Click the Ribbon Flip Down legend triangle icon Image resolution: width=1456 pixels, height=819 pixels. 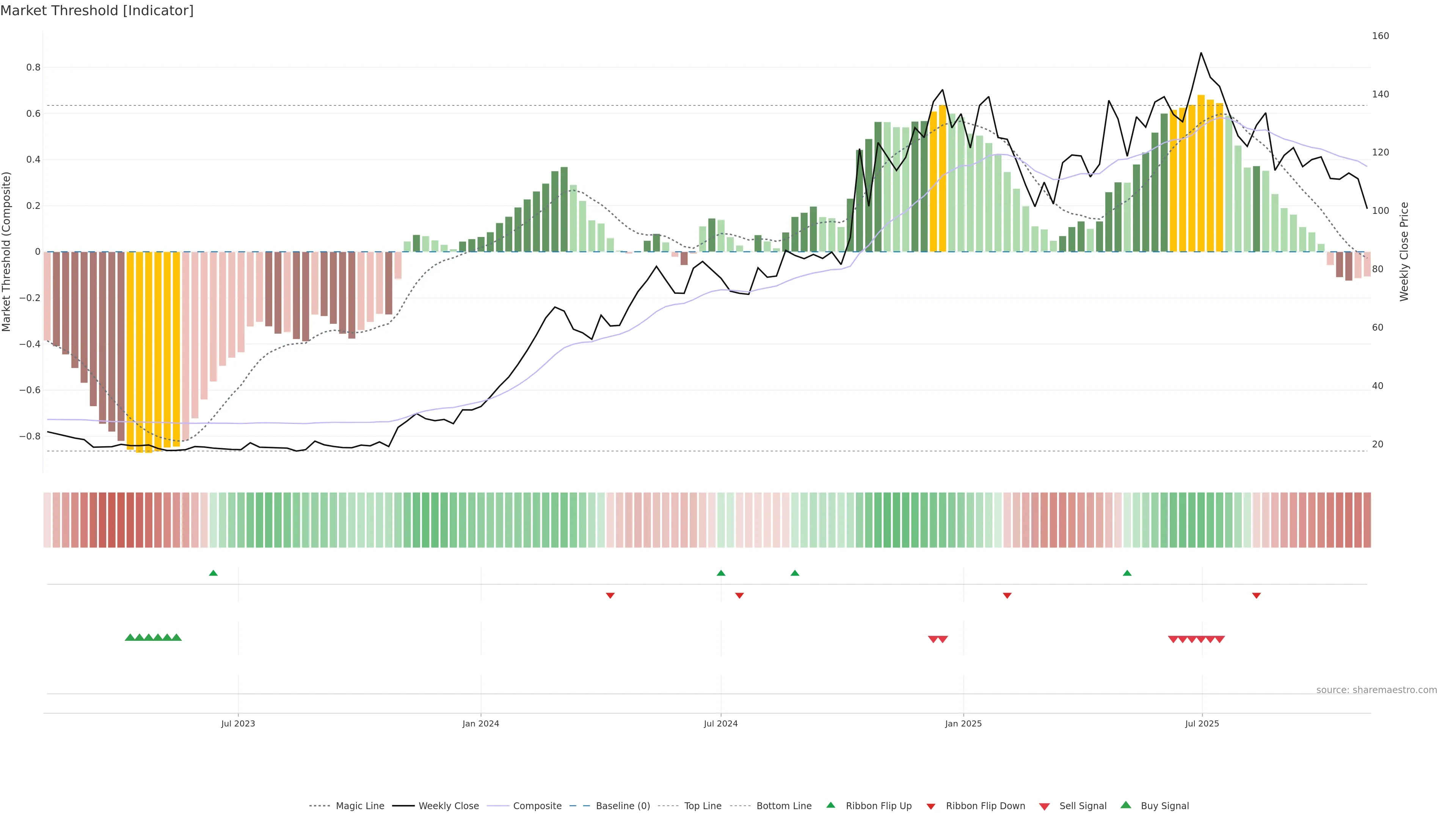coord(931,806)
